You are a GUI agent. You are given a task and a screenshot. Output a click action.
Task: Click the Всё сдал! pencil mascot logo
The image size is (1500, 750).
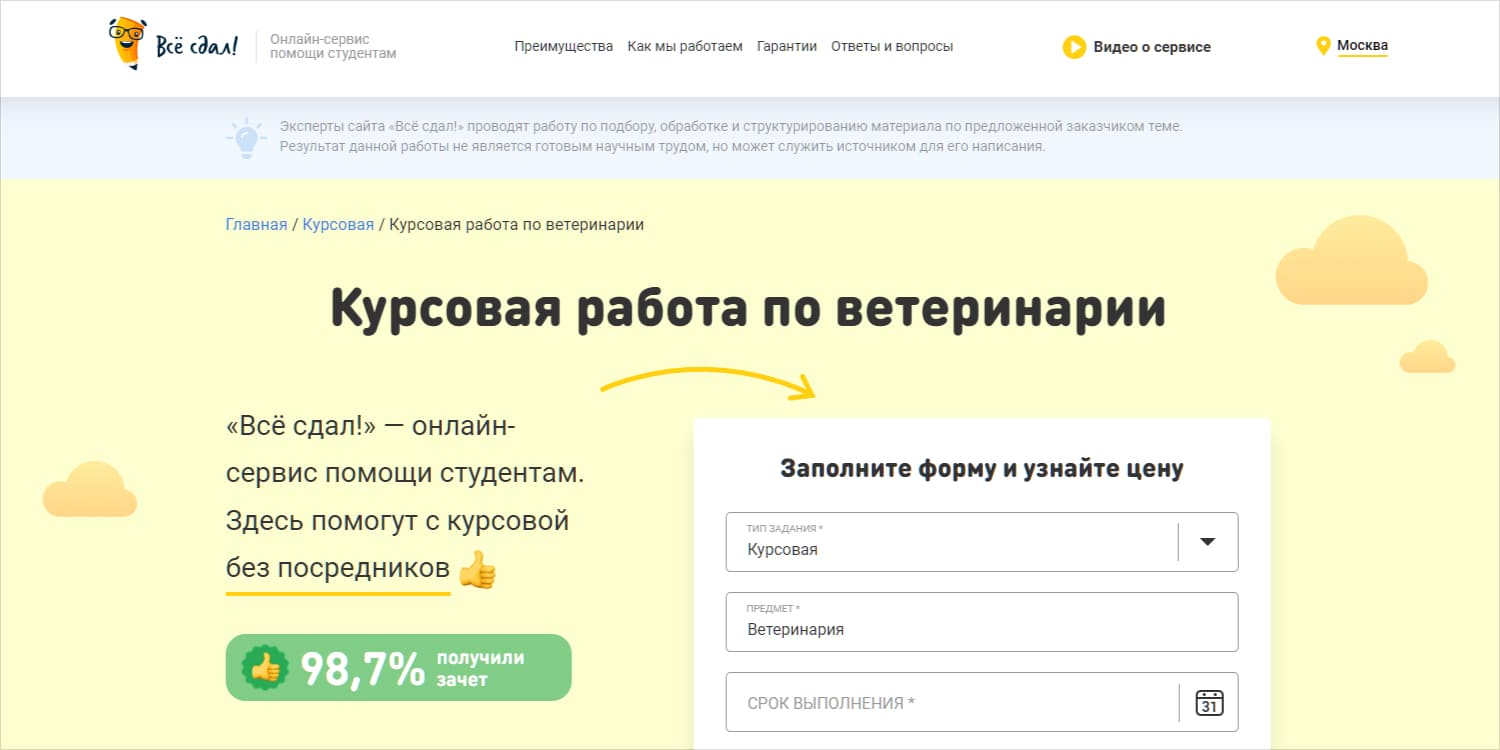pos(128,44)
